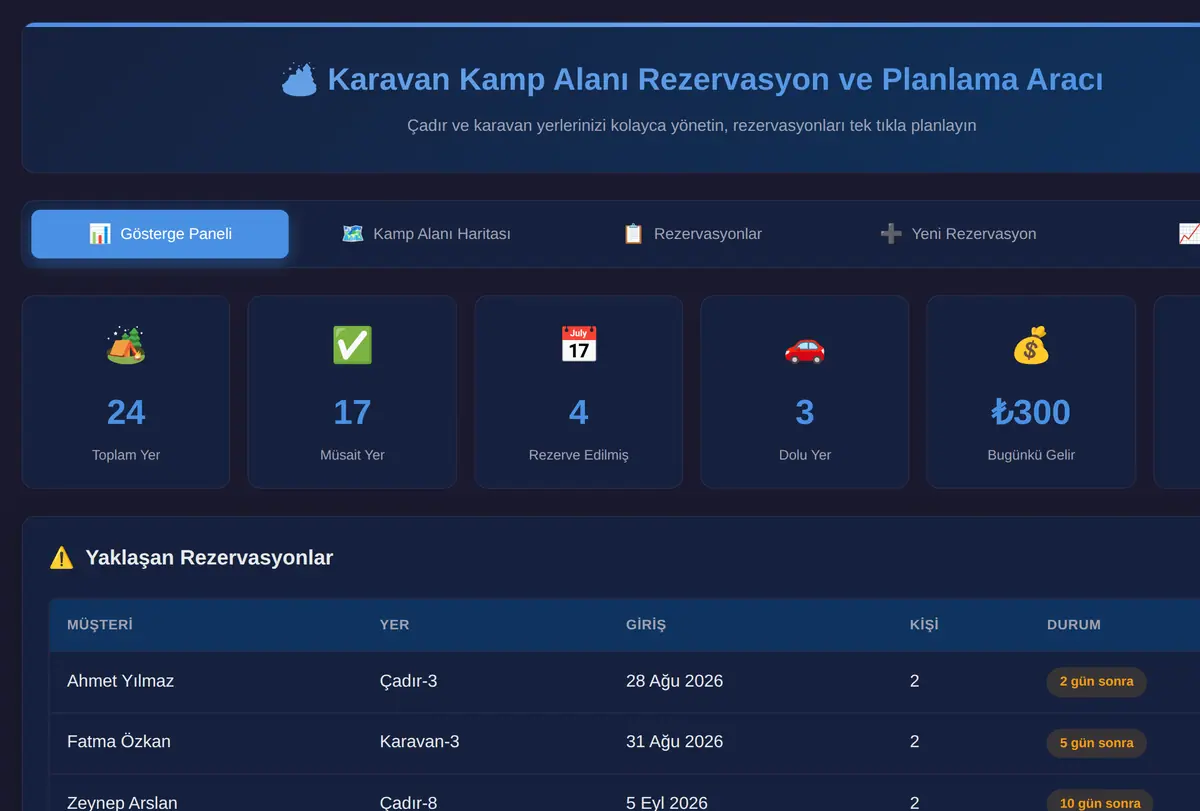Click the plus icon beside Yeni Rezervasyon
1200x811 pixels.
pos(891,234)
